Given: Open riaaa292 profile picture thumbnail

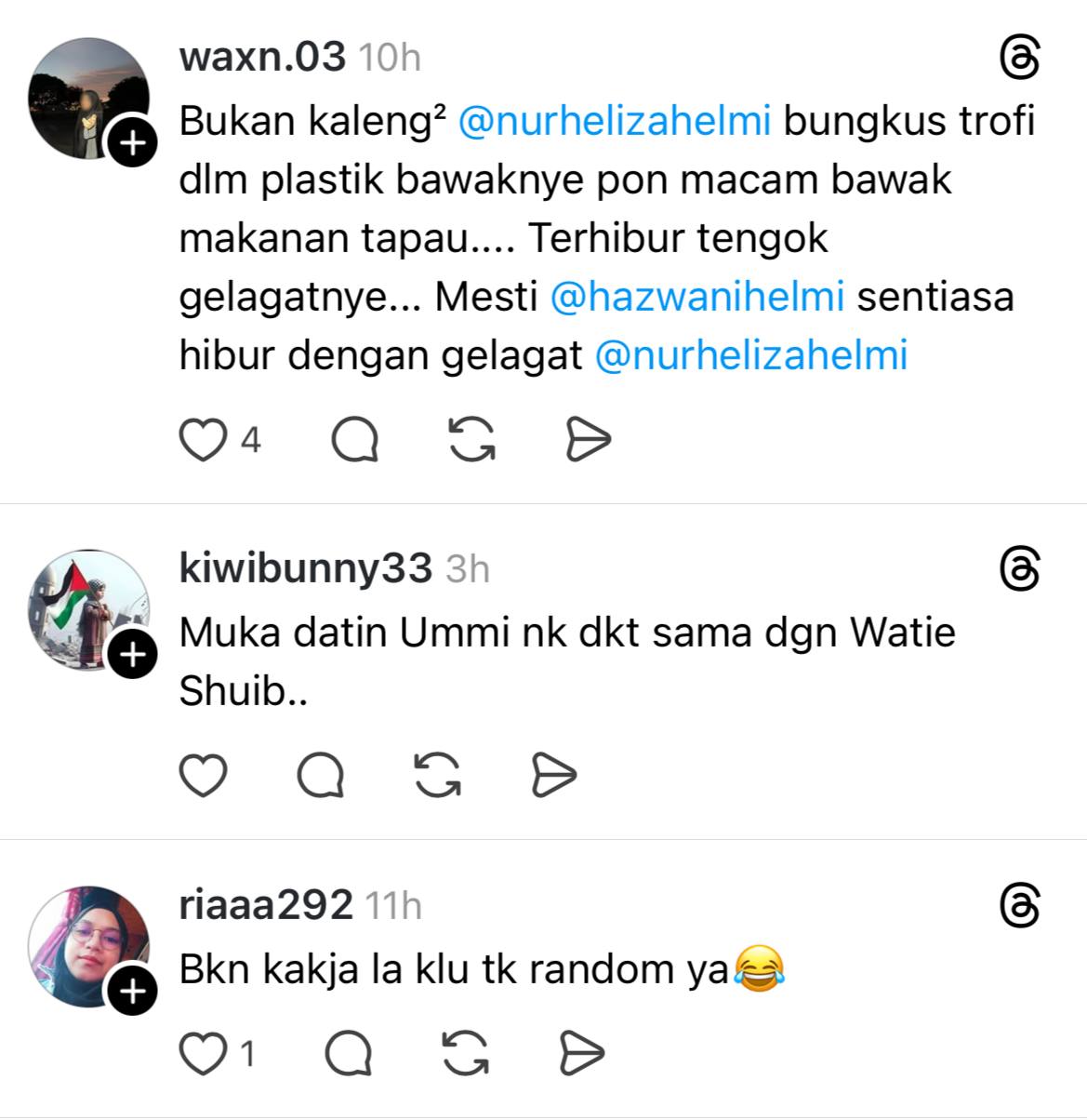Looking at the screenshot, I should (89, 947).
